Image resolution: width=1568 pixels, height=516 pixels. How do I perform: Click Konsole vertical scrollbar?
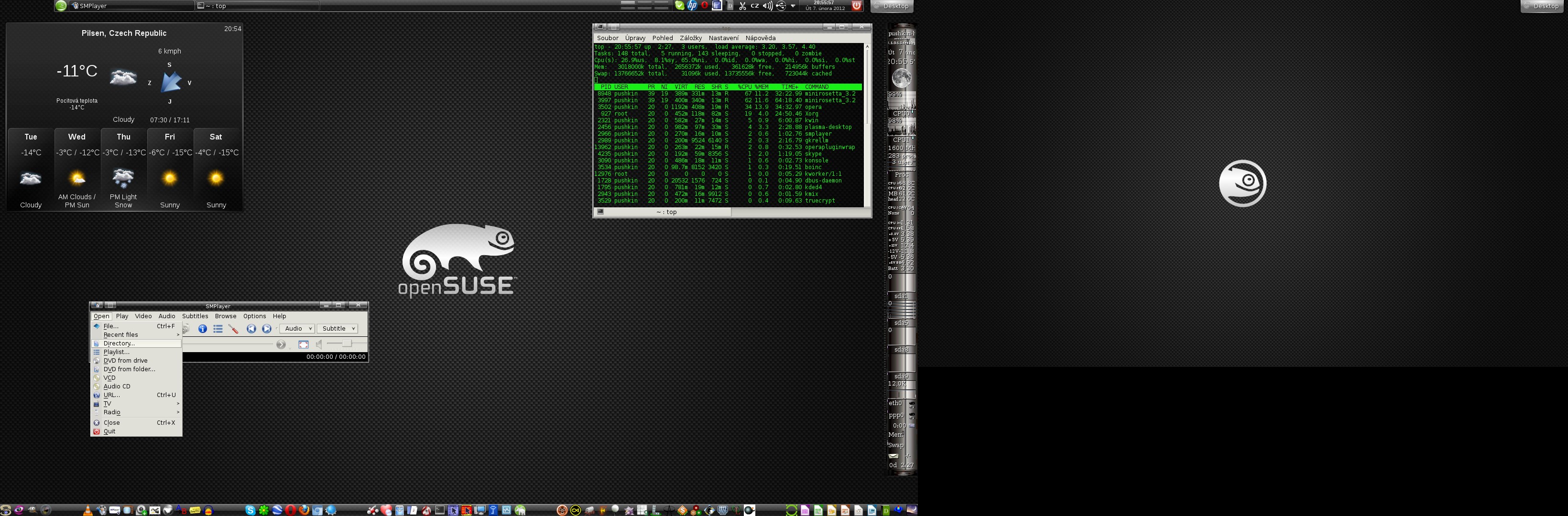(x=867, y=124)
